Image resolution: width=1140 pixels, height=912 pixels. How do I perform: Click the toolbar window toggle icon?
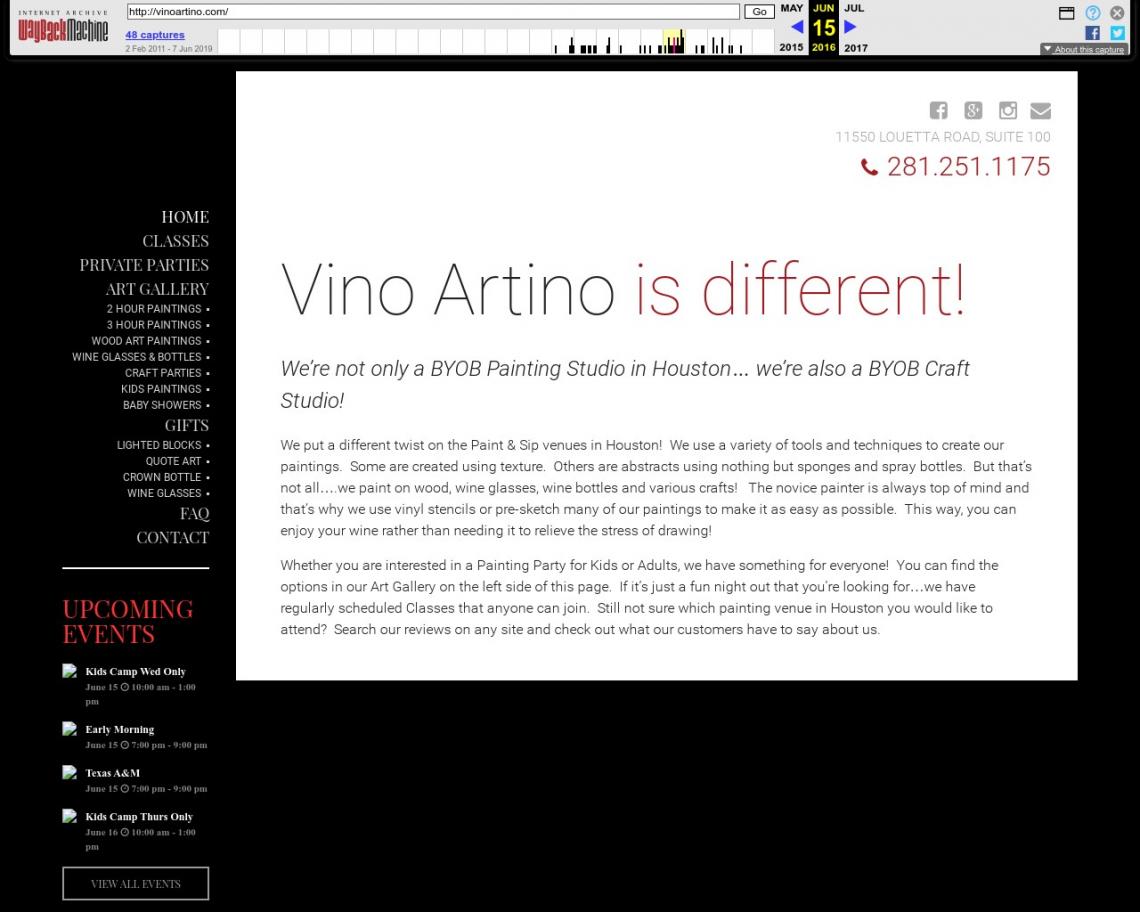1067,13
